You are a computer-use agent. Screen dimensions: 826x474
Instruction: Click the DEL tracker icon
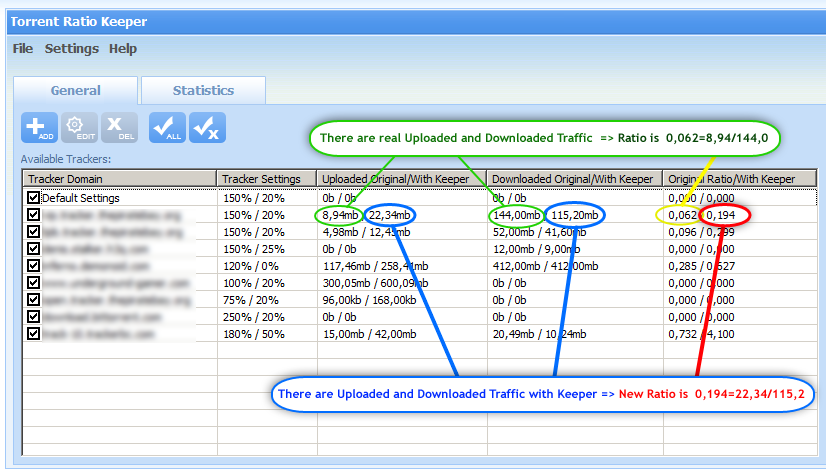pyautogui.click(x=120, y=127)
